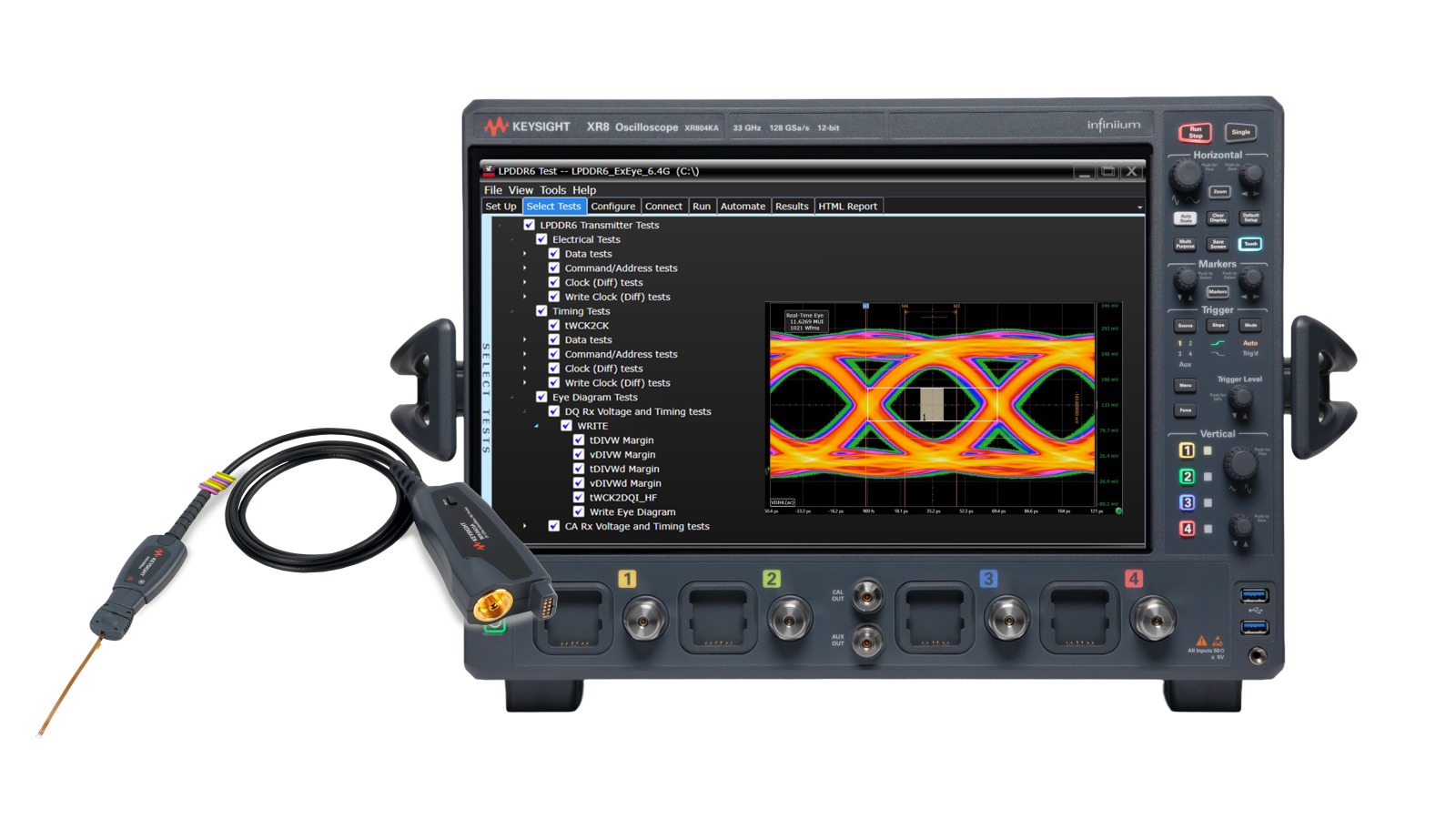Click the eye diagram waveform plot
This screenshot has width=1456, height=819.
932,405
